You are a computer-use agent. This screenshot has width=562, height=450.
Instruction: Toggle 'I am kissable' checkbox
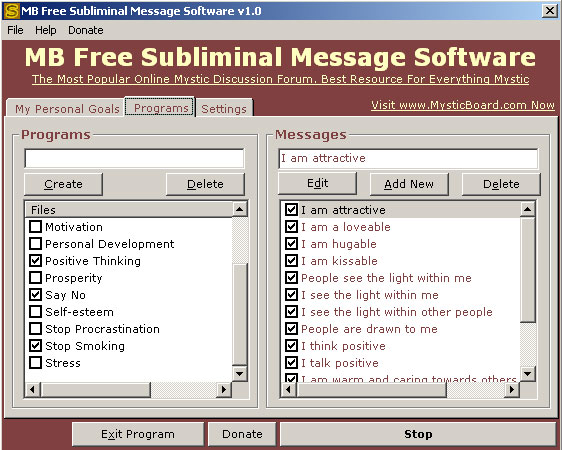[291, 260]
